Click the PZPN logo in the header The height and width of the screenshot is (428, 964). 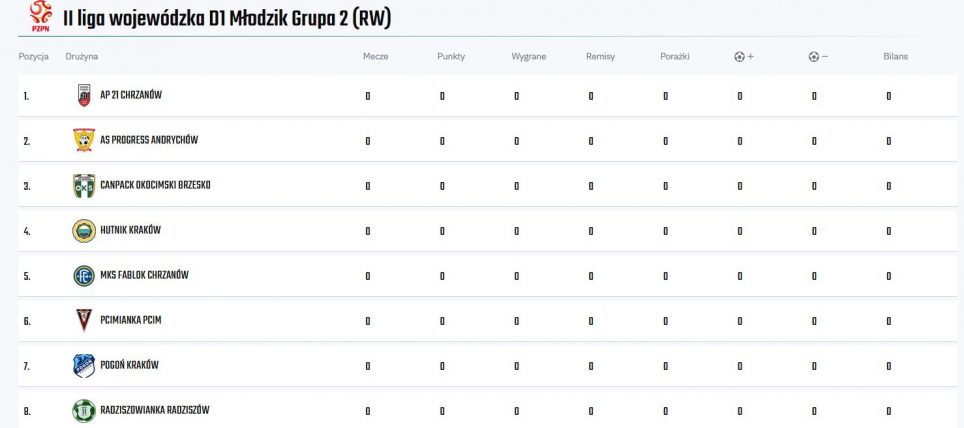[x=40, y=15]
